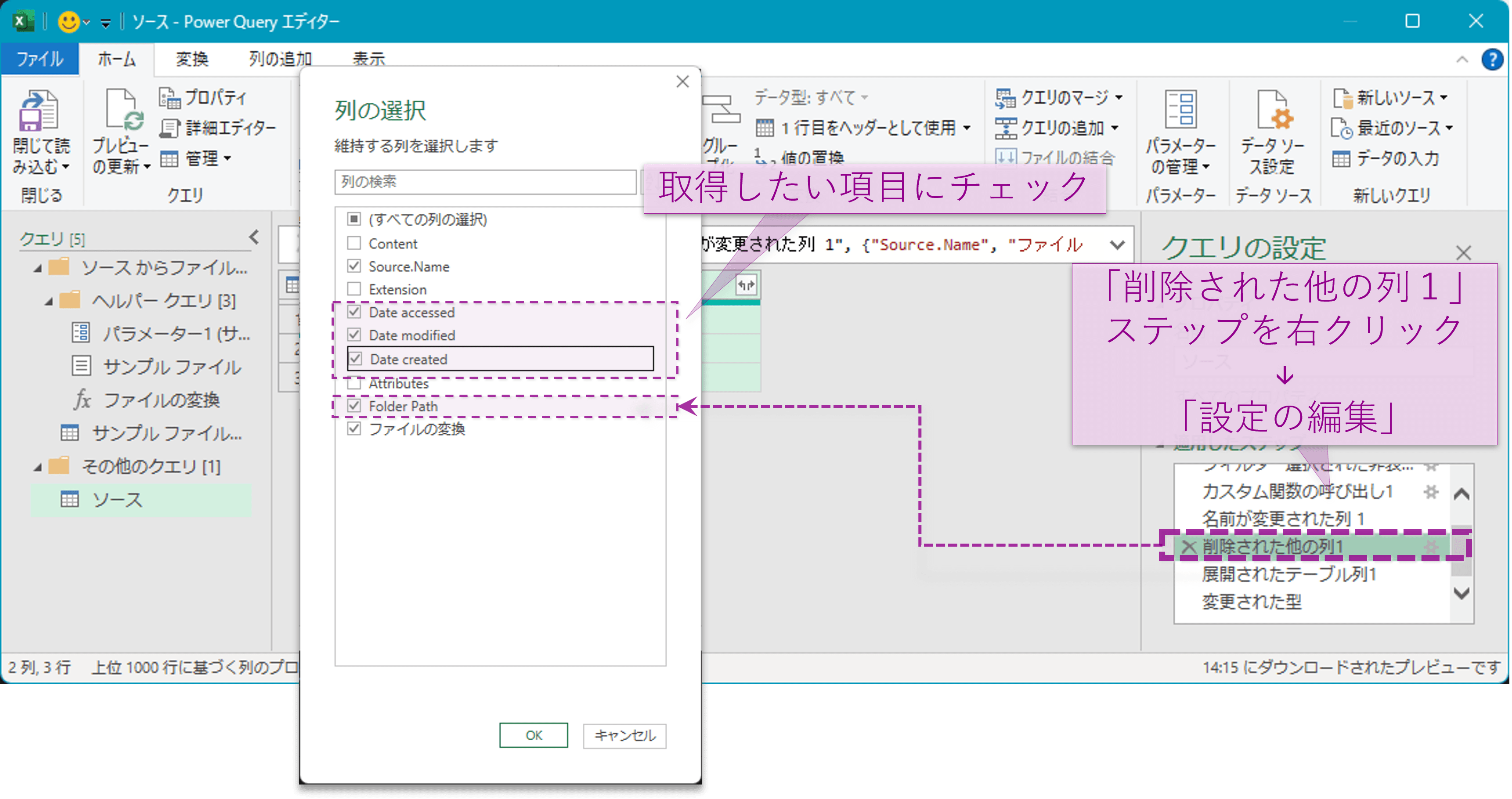Uncheck the Folder Path checkbox
1512x799 pixels.
[354, 406]
